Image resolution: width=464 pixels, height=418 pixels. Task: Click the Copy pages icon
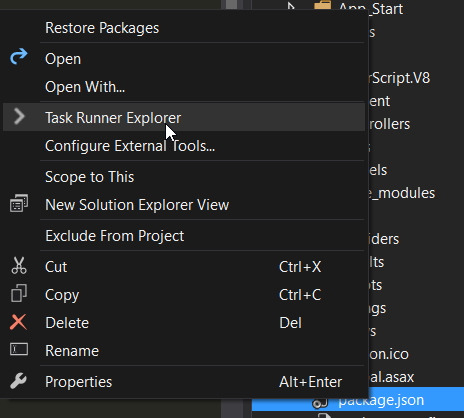[19, 293]
